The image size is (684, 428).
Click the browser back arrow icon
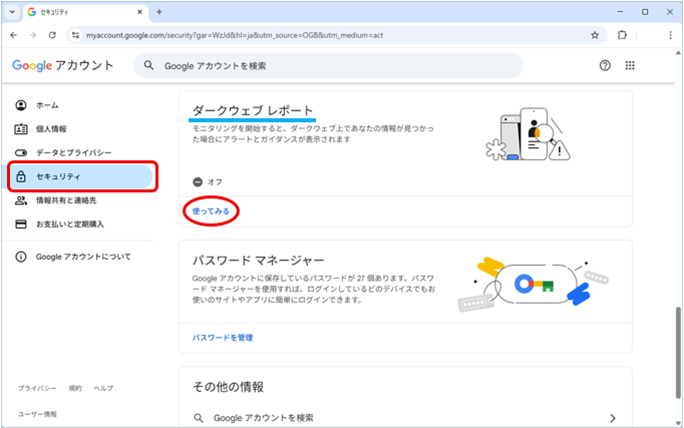tap(14, 34)
